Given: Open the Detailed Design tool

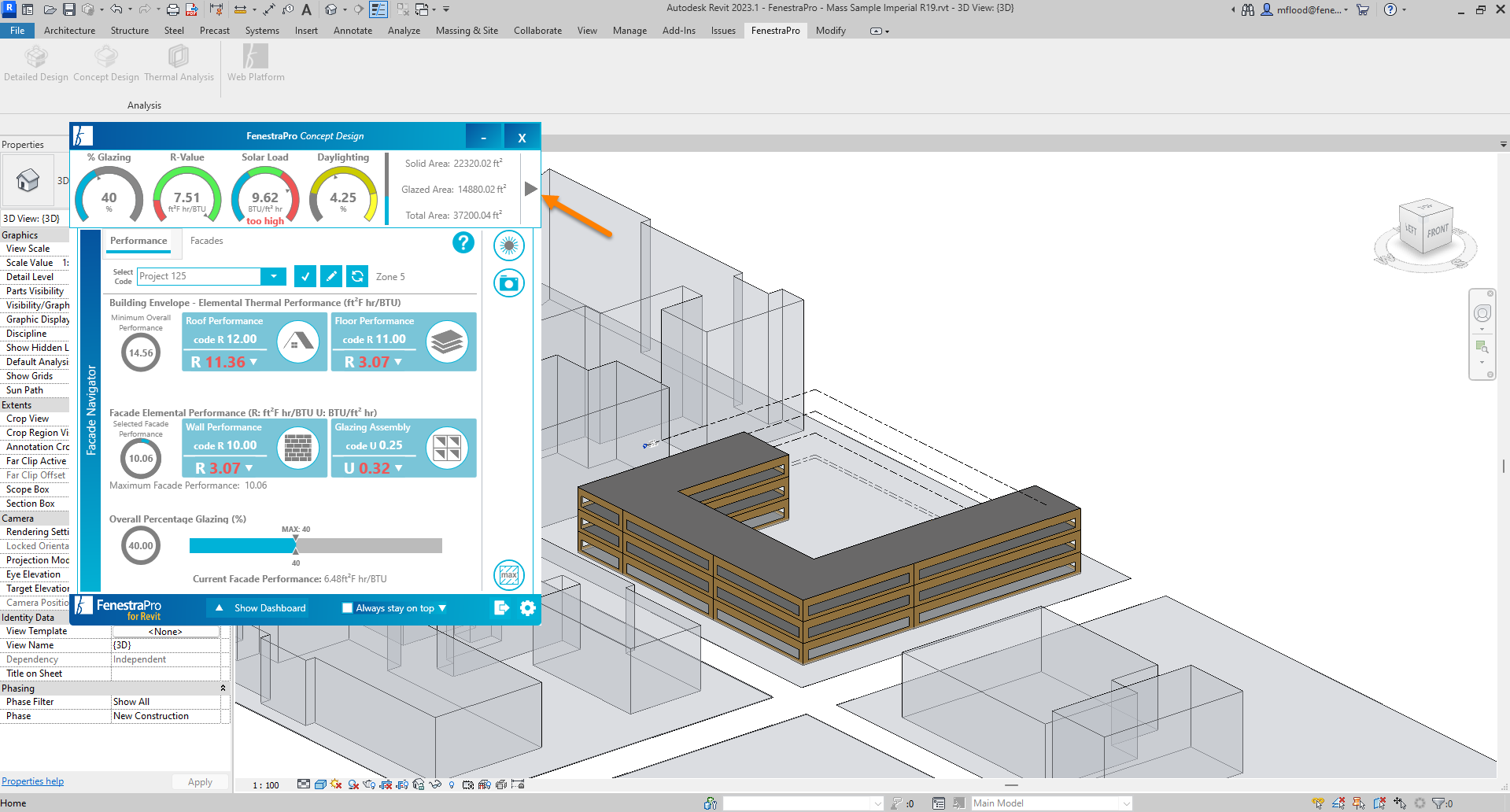Looking at the screenshot, I should click(x=36, y=63).
